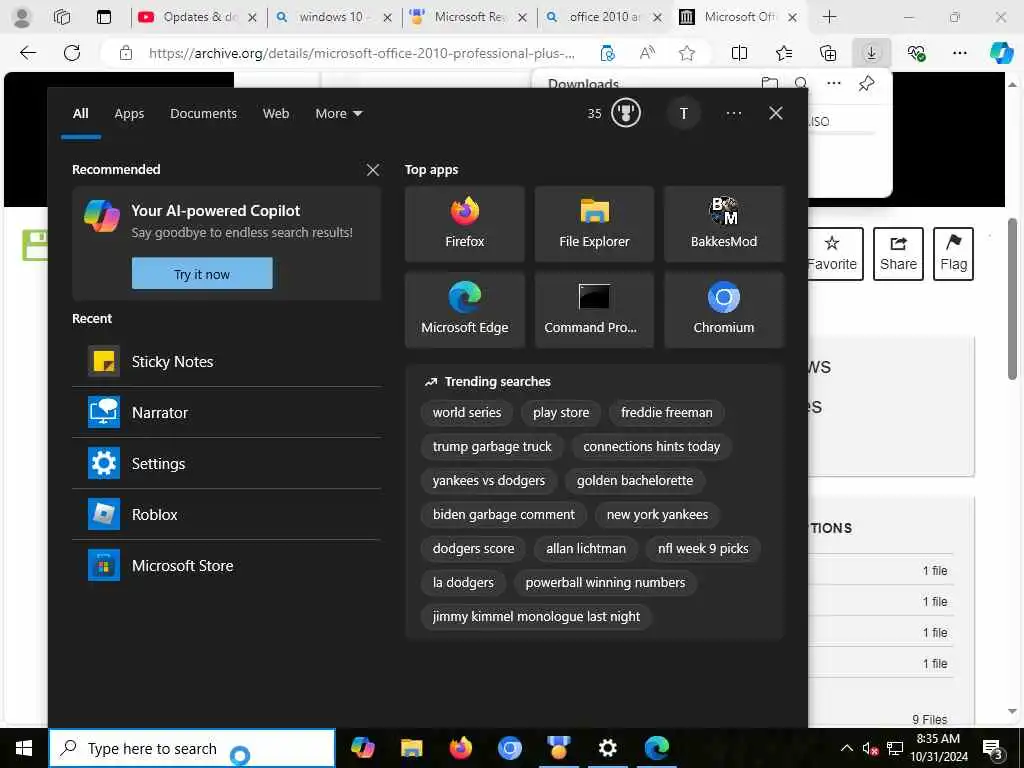
Task: Open Chromium from Top apps
Action: coord(724,310)
